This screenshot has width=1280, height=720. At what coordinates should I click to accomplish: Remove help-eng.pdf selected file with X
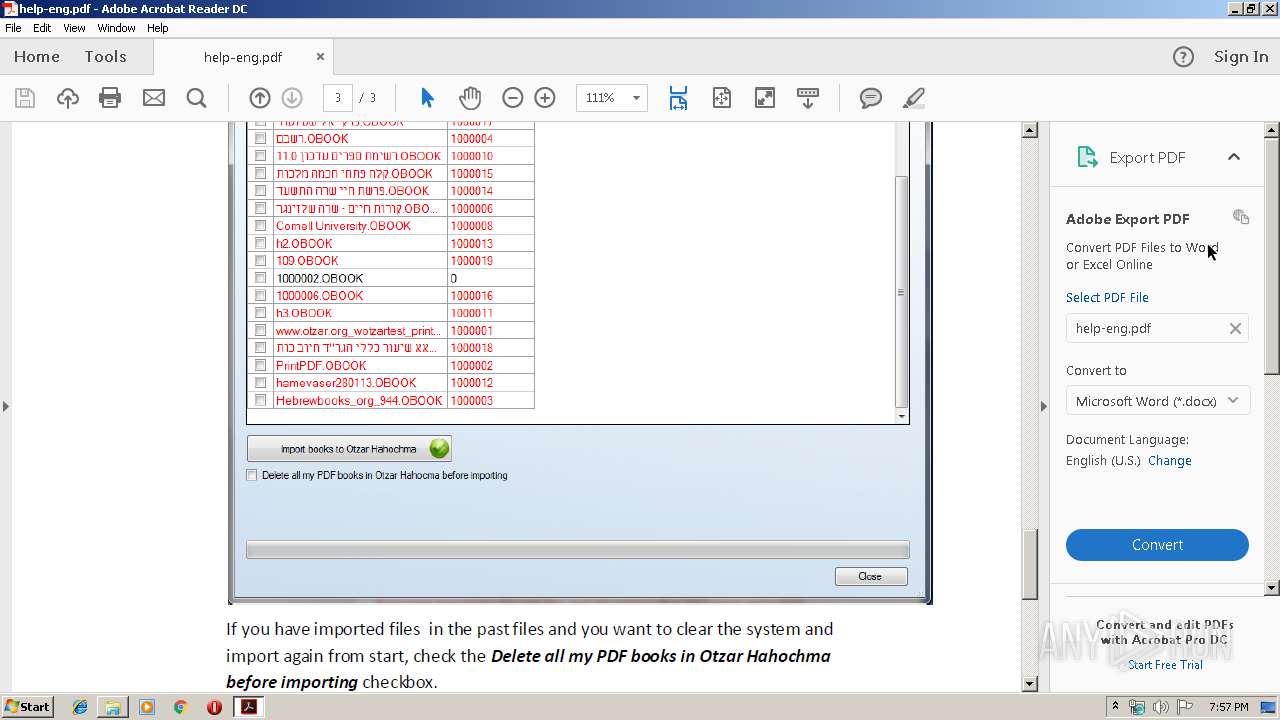[x=1235, y=328]
